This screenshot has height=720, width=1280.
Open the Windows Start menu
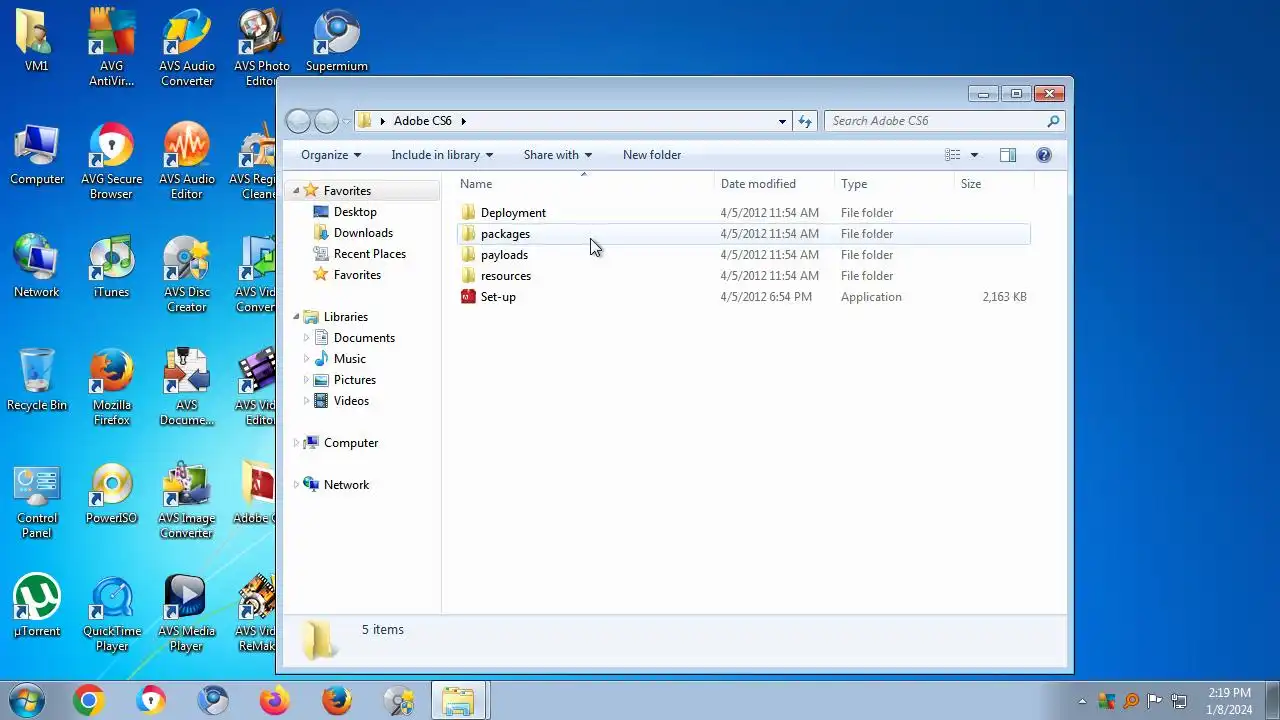27,701
